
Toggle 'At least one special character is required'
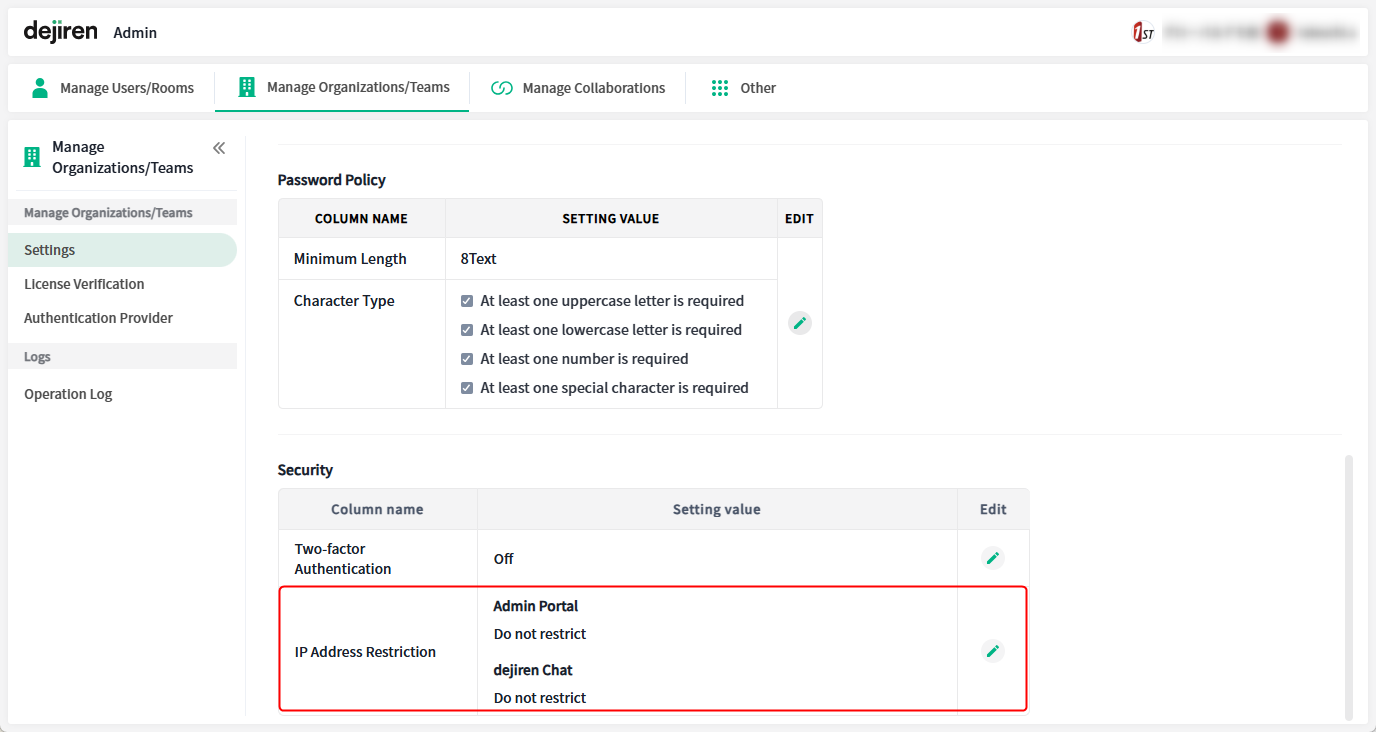[x=467, y=388]
